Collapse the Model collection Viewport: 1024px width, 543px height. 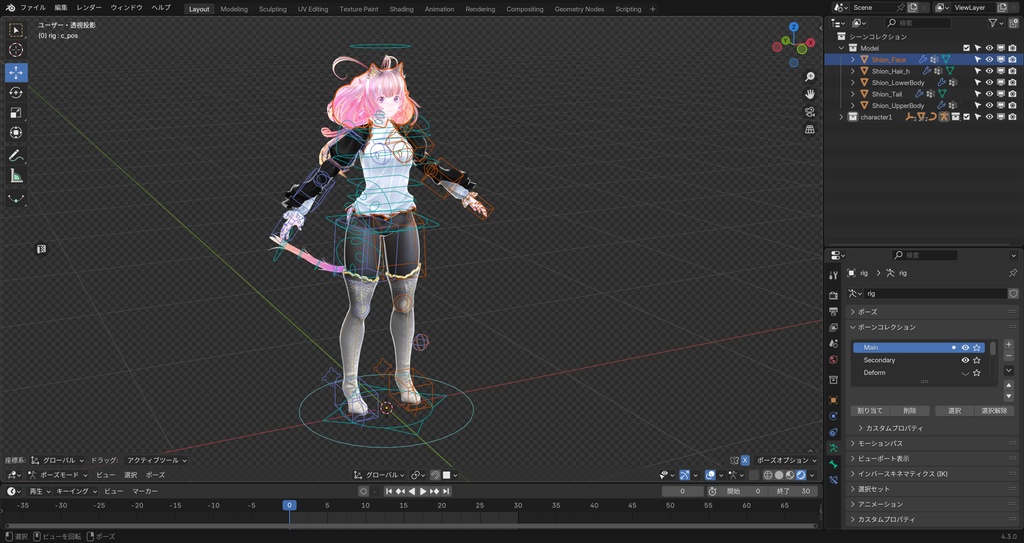coord(841,48)
